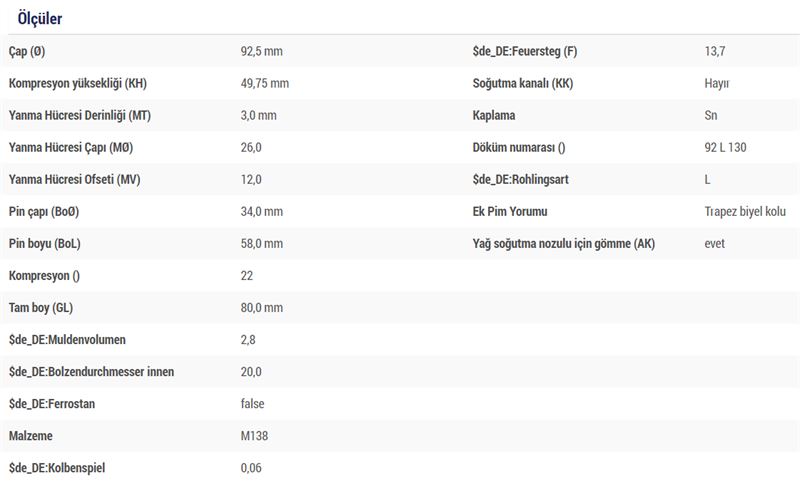Select Kompresyon yüksekliği (KH) row label

coord(78,83)
